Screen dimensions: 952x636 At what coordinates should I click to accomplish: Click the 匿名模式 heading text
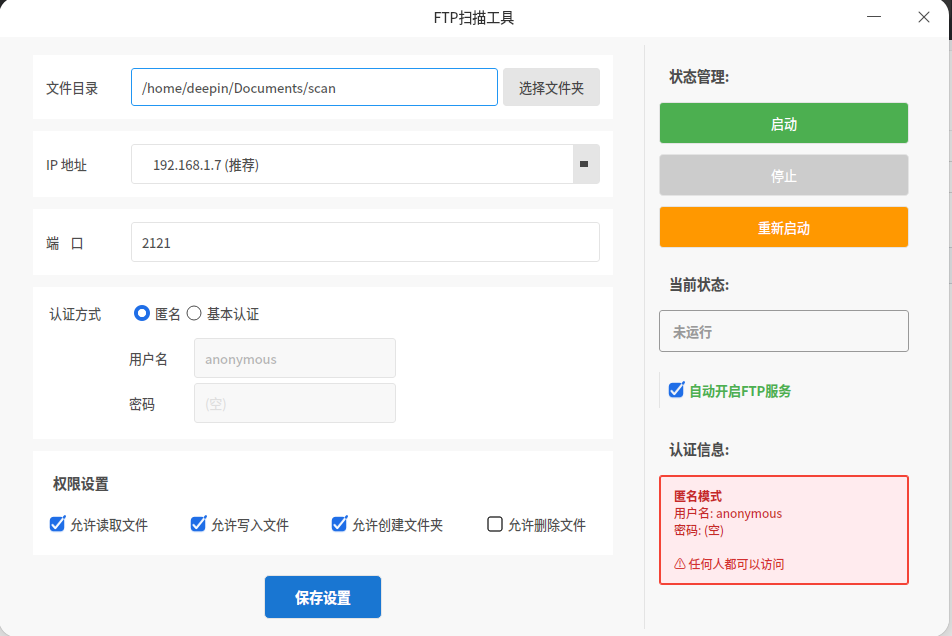point(698,496)
